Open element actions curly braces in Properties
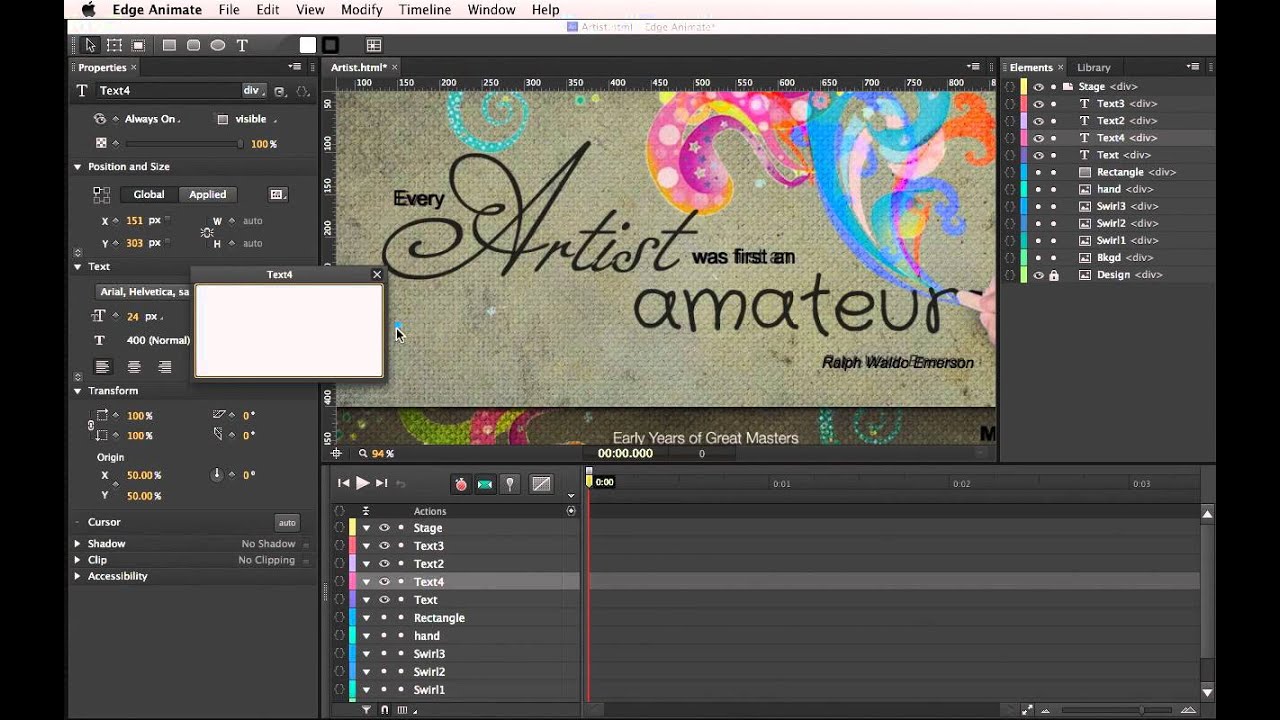 [x=302, y=91]
